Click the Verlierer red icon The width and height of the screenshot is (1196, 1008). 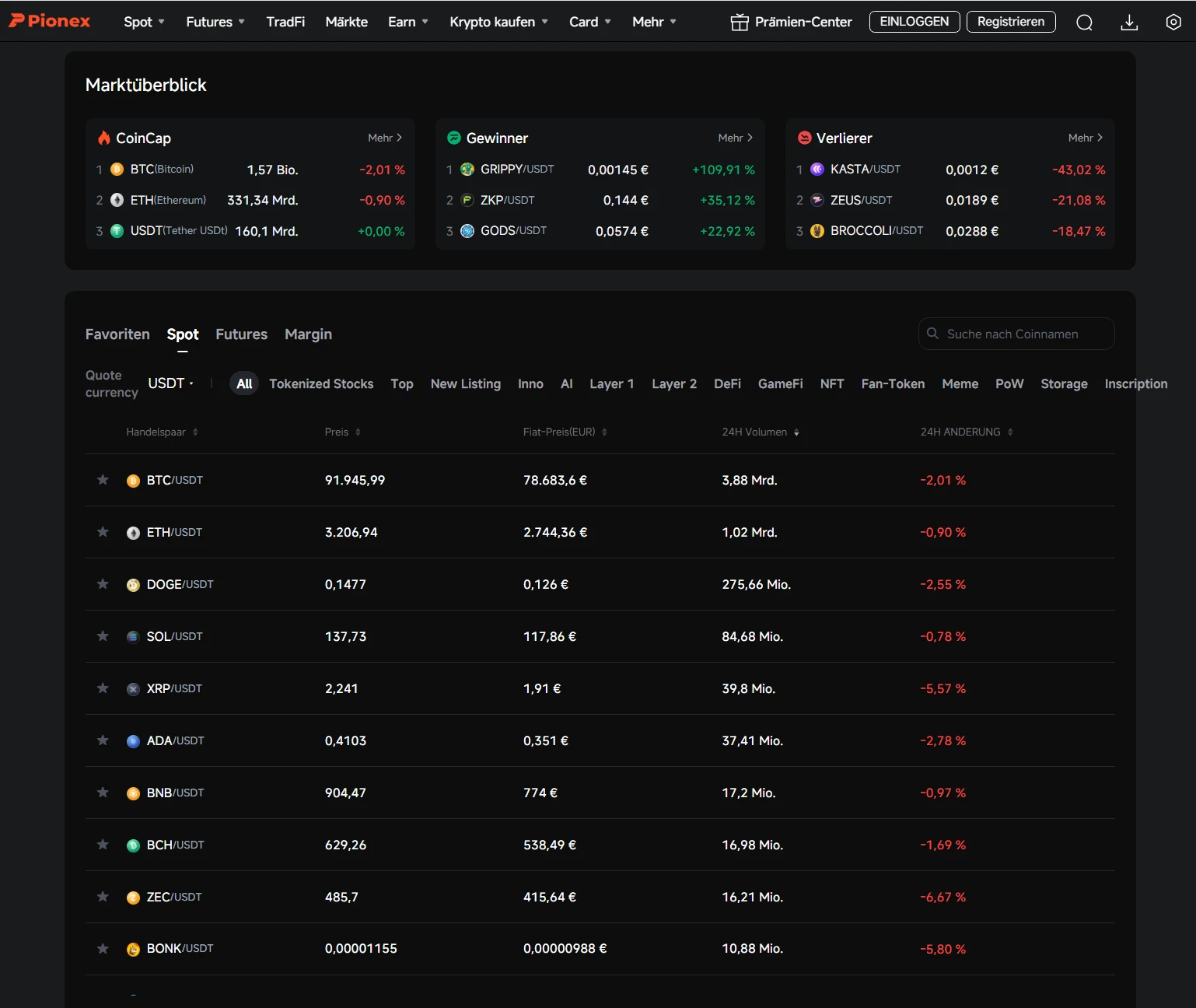coord(805,138)
